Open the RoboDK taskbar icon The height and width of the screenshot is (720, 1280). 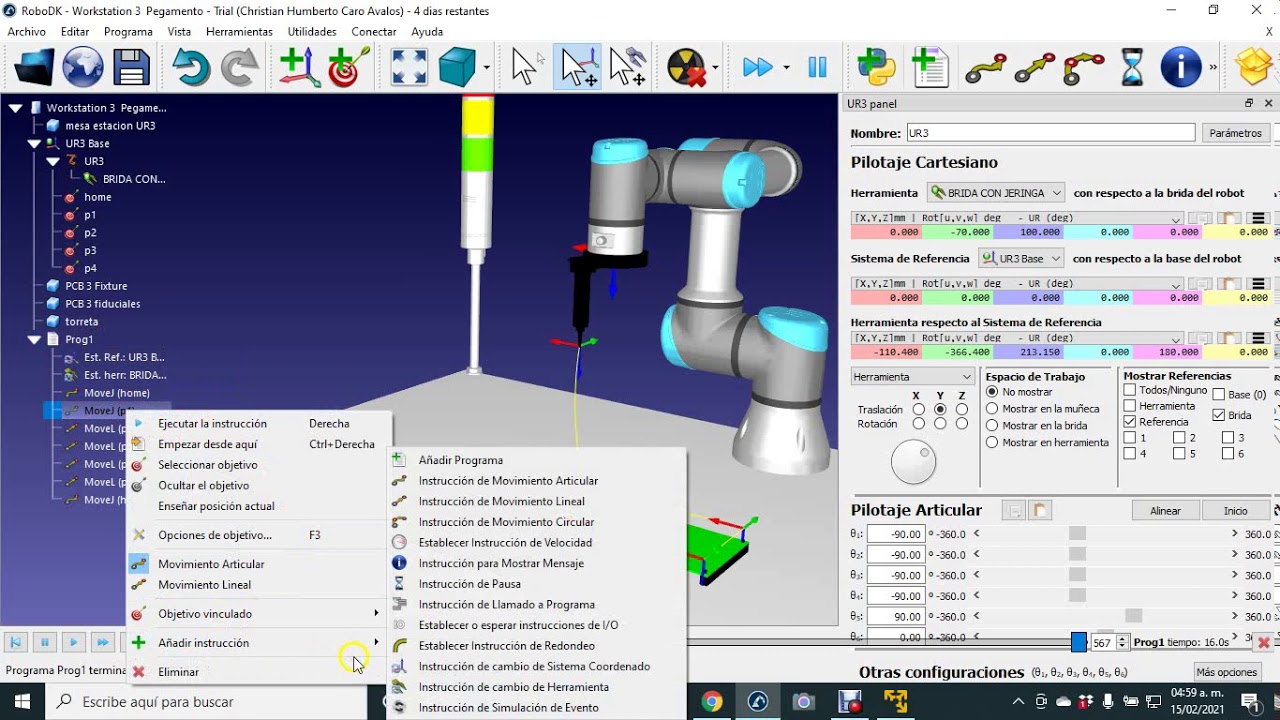pos(757,701)
